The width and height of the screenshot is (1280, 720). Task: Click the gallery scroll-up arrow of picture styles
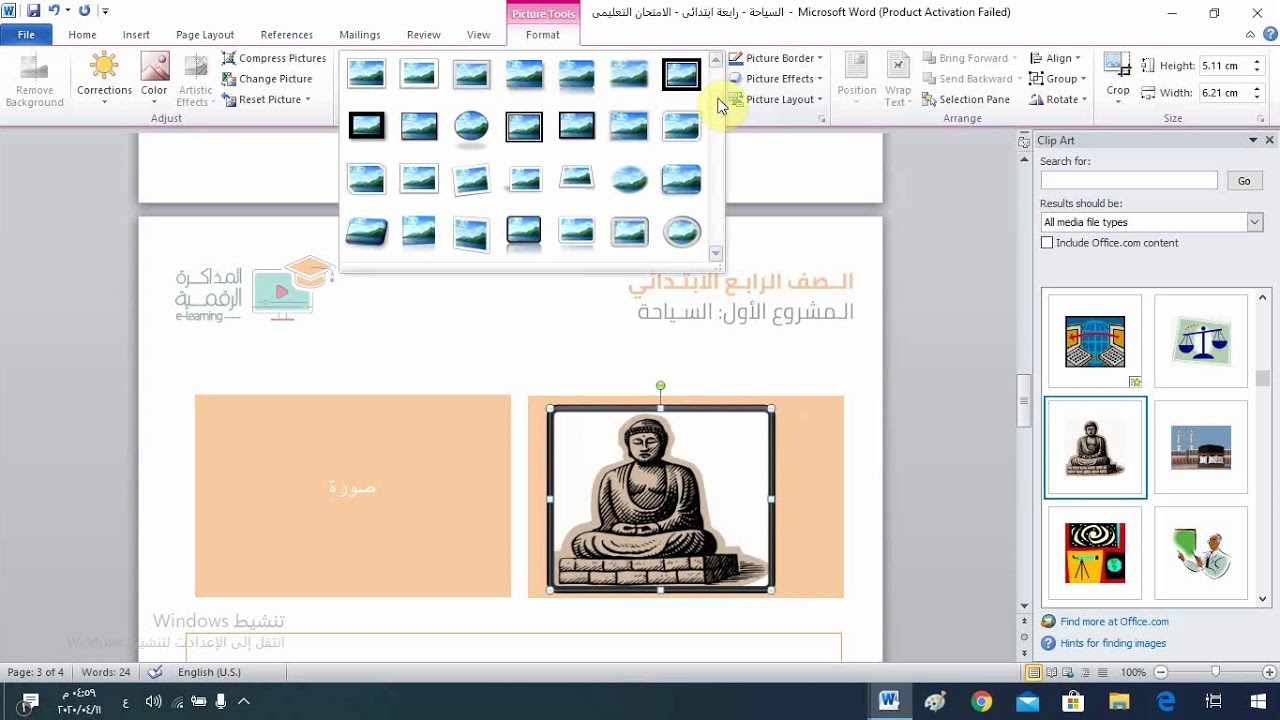click(716, 60)
